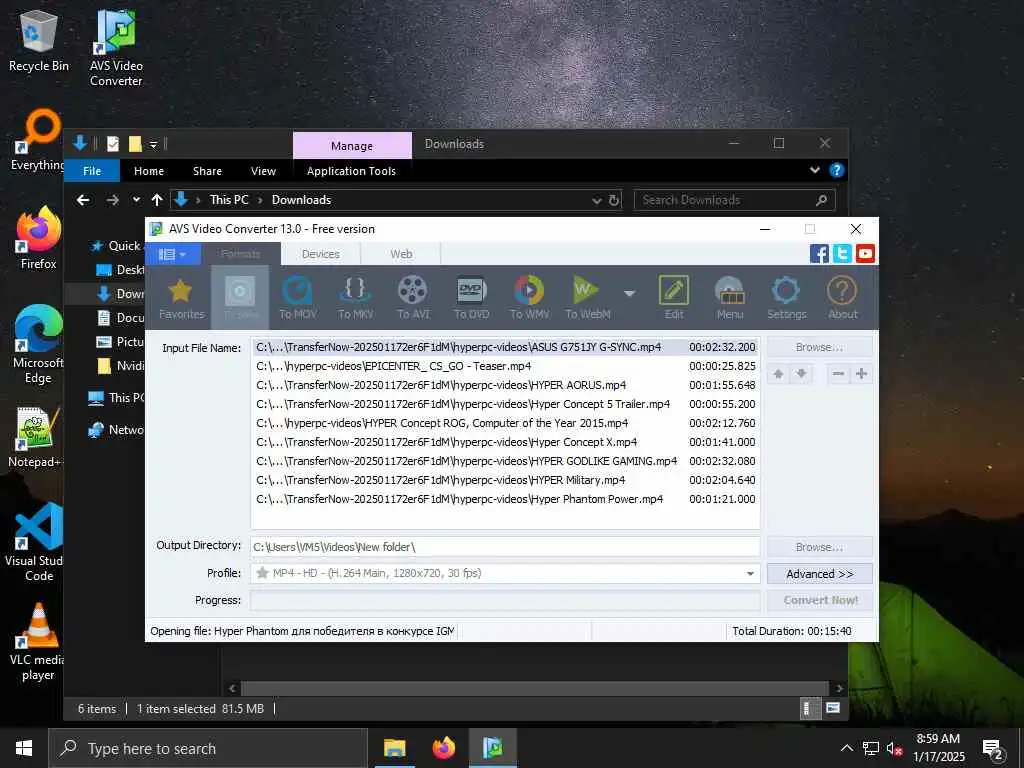Select HYPER AORUS.mp4 in file list
The width and height of the screenshot is (1024, 768).
pyautogui.click(x=505, y=385)
